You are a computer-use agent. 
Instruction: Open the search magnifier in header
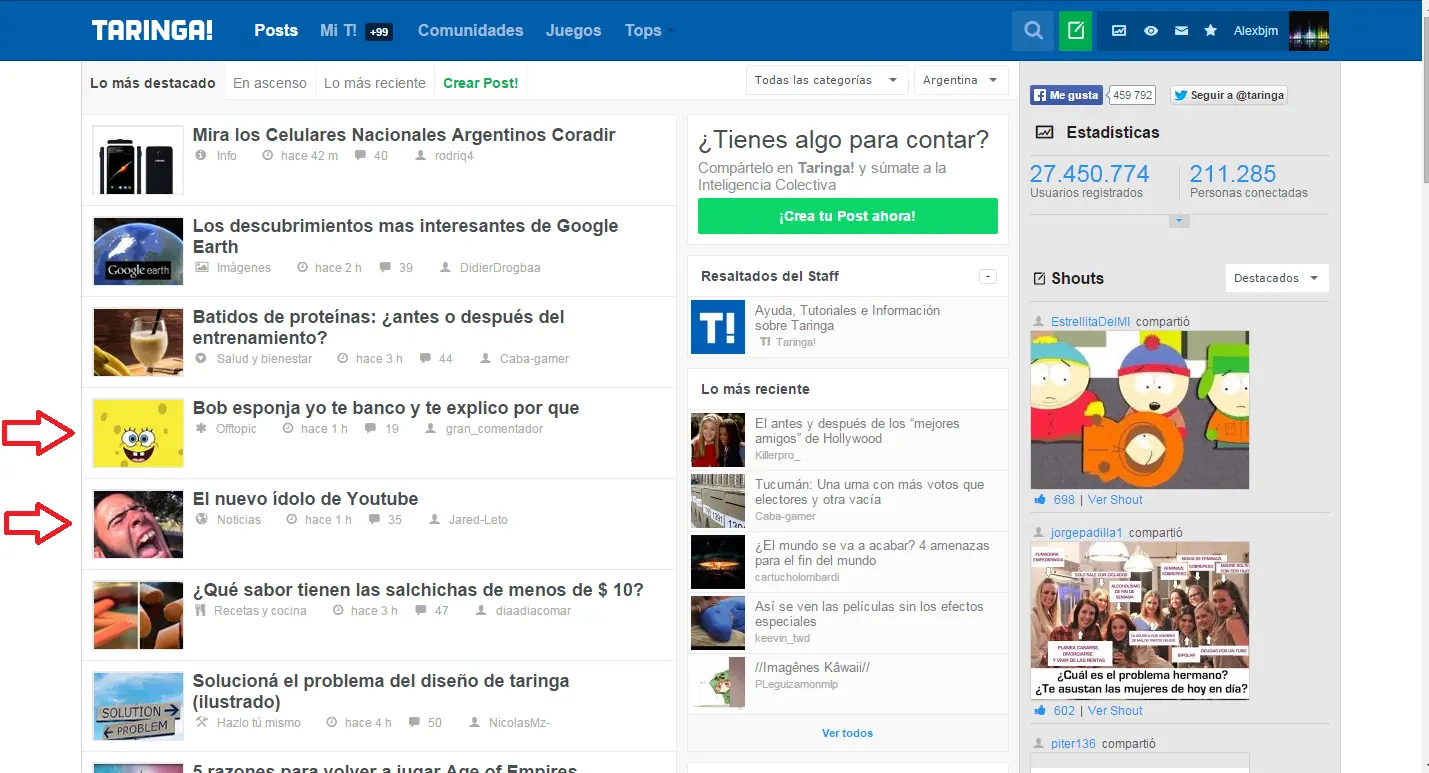[1033, 31]
